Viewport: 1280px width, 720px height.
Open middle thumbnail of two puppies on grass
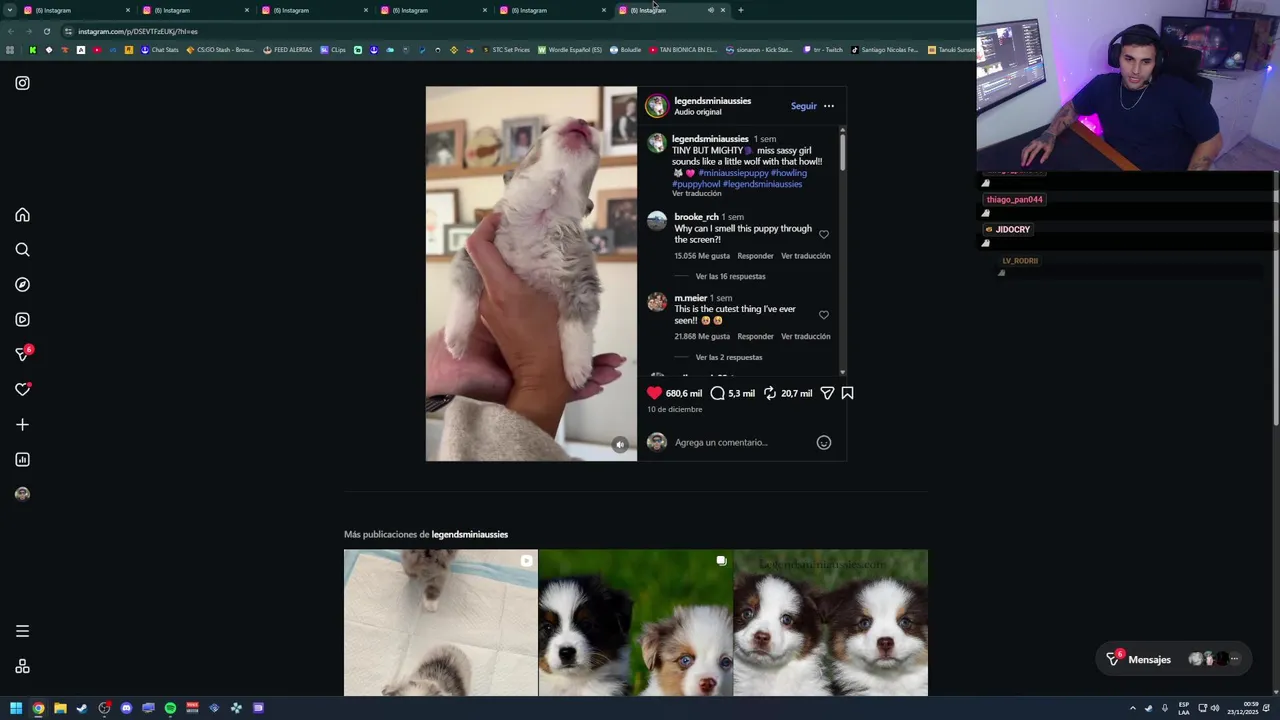[636, 622]
